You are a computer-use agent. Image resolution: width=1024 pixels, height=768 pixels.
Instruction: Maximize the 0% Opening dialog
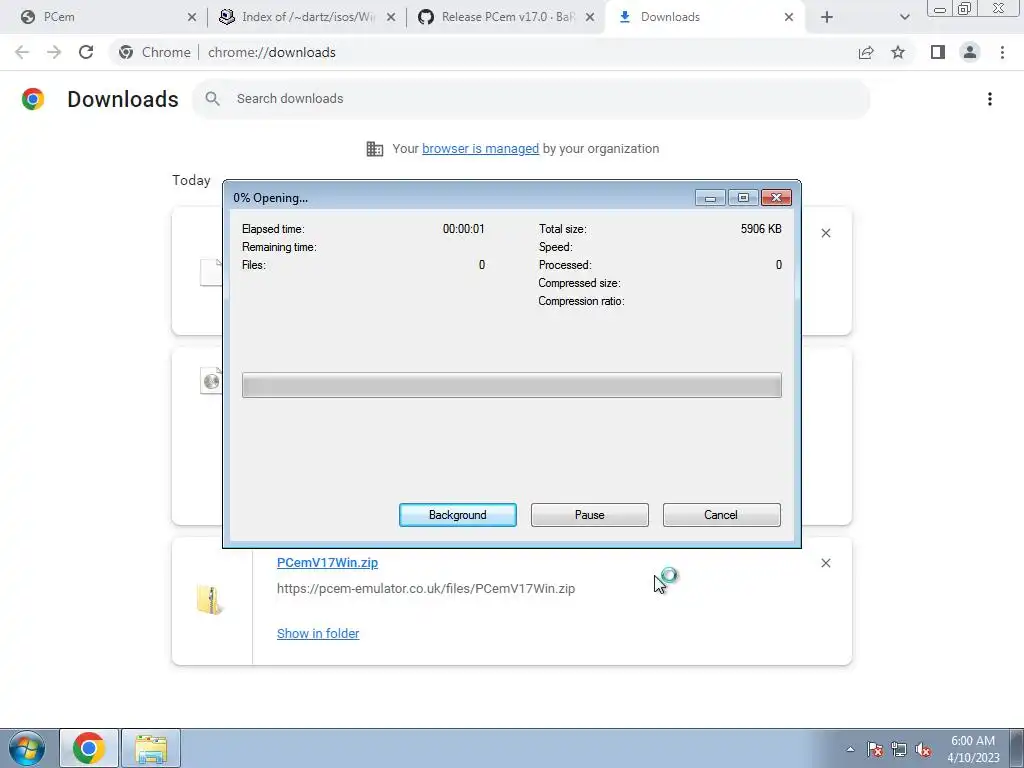(x=743, y=197)
